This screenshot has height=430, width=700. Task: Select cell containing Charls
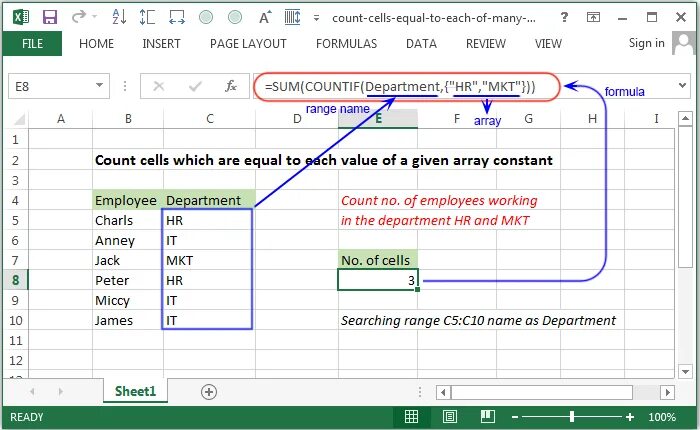(128, 221)
